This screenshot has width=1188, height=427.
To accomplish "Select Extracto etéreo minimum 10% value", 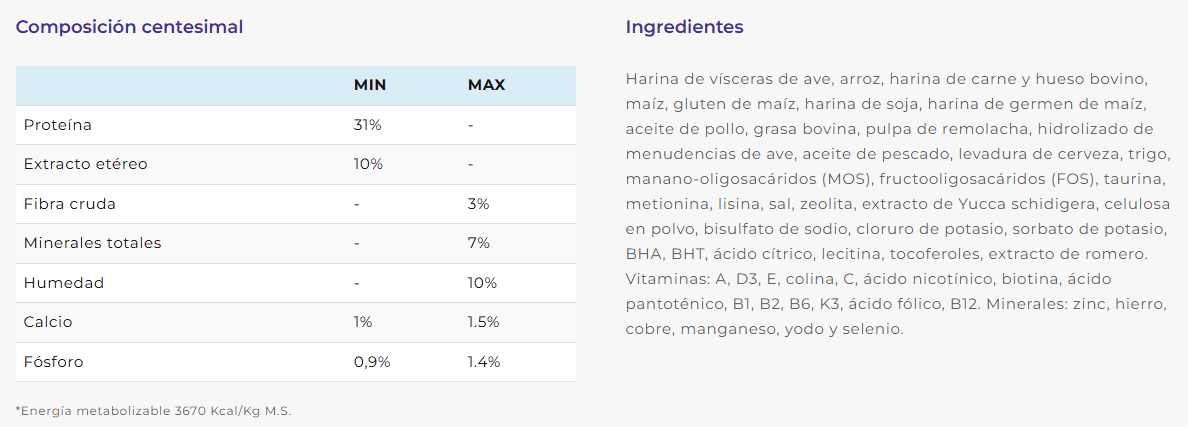I will coord(368,164).
